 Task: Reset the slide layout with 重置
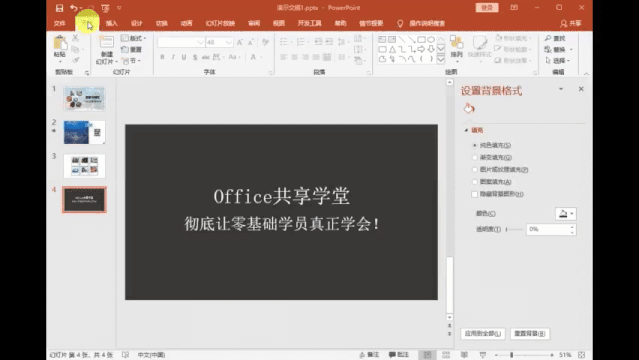[x=132, y=49]
